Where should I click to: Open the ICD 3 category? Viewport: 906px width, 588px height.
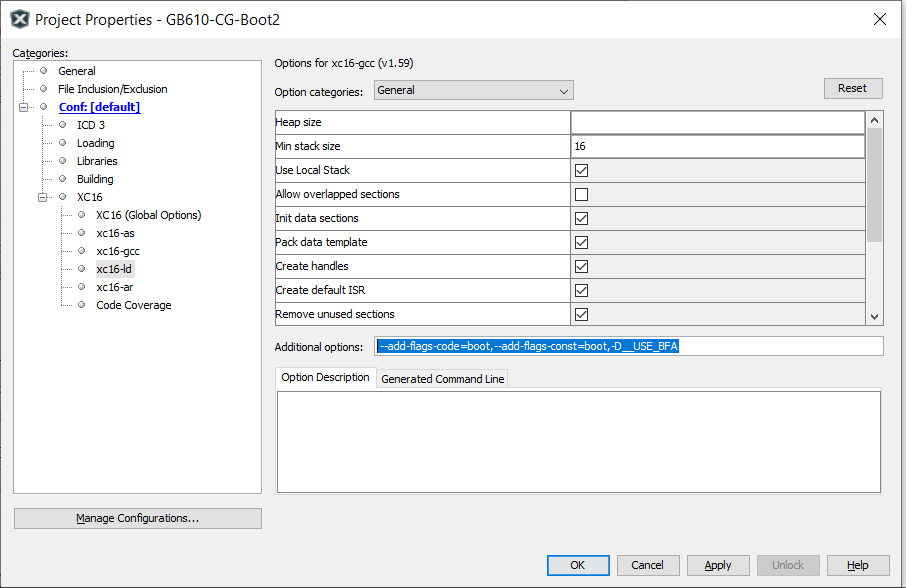90,125
